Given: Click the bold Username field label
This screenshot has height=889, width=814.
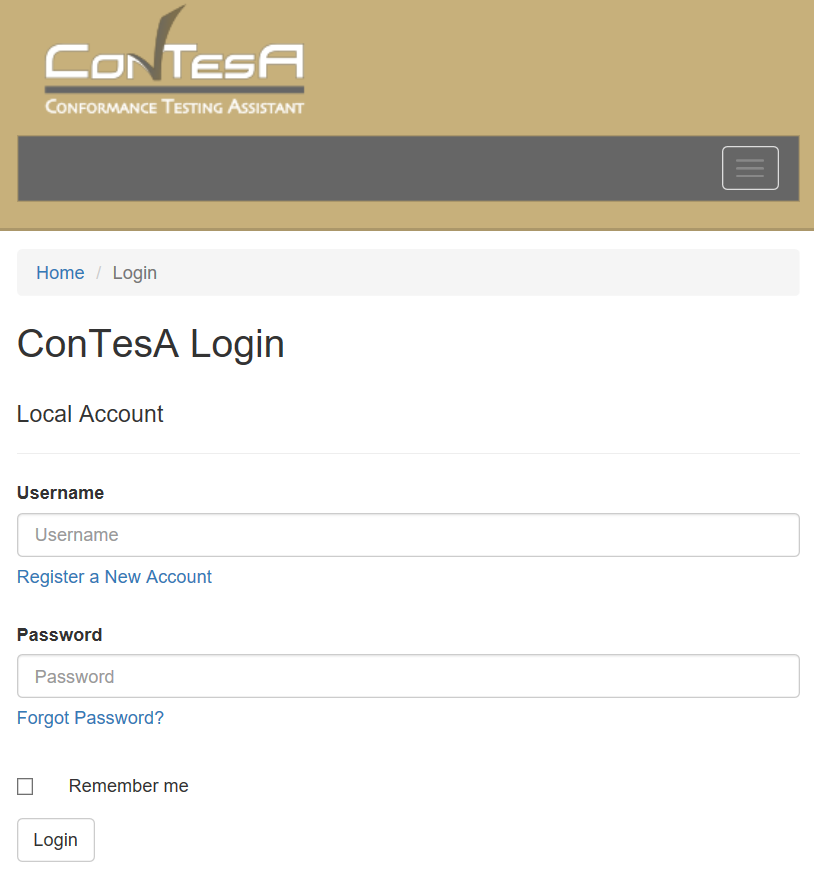Looking at the screenshot, I should pyautogui.click(x=60, y=493).
